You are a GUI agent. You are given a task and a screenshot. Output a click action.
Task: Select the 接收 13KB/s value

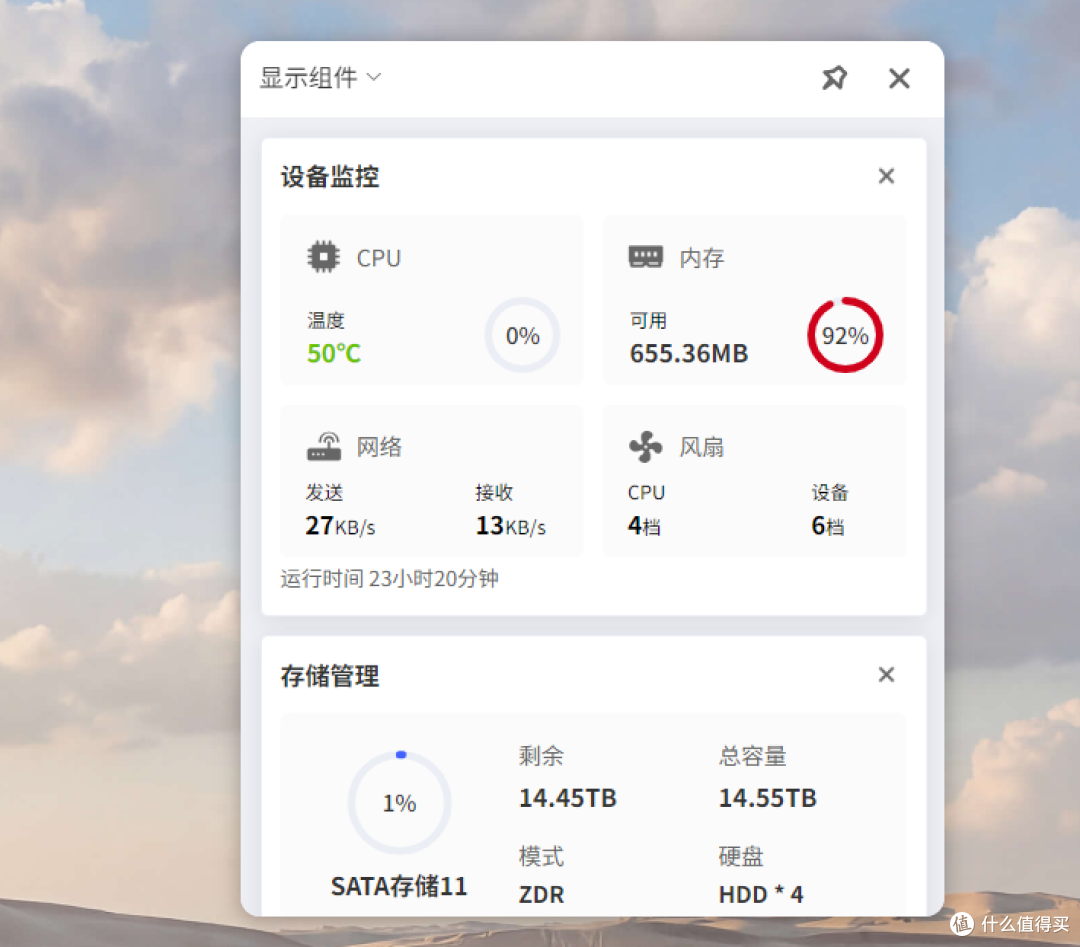coord(510,526)
